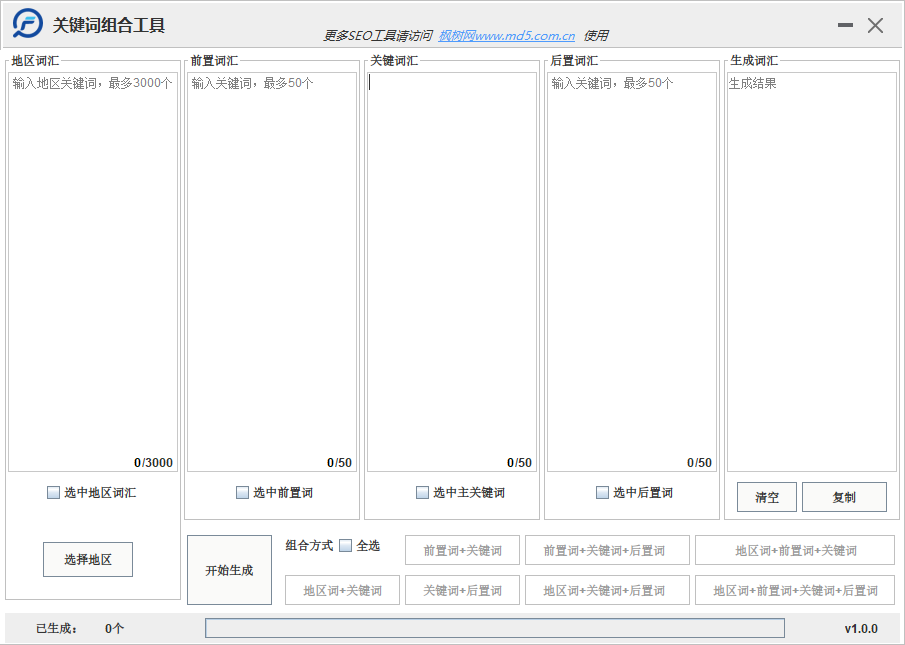Minimize the keyword tool window
The height and width of the screenshot is (645, 905).
[845, 26]
